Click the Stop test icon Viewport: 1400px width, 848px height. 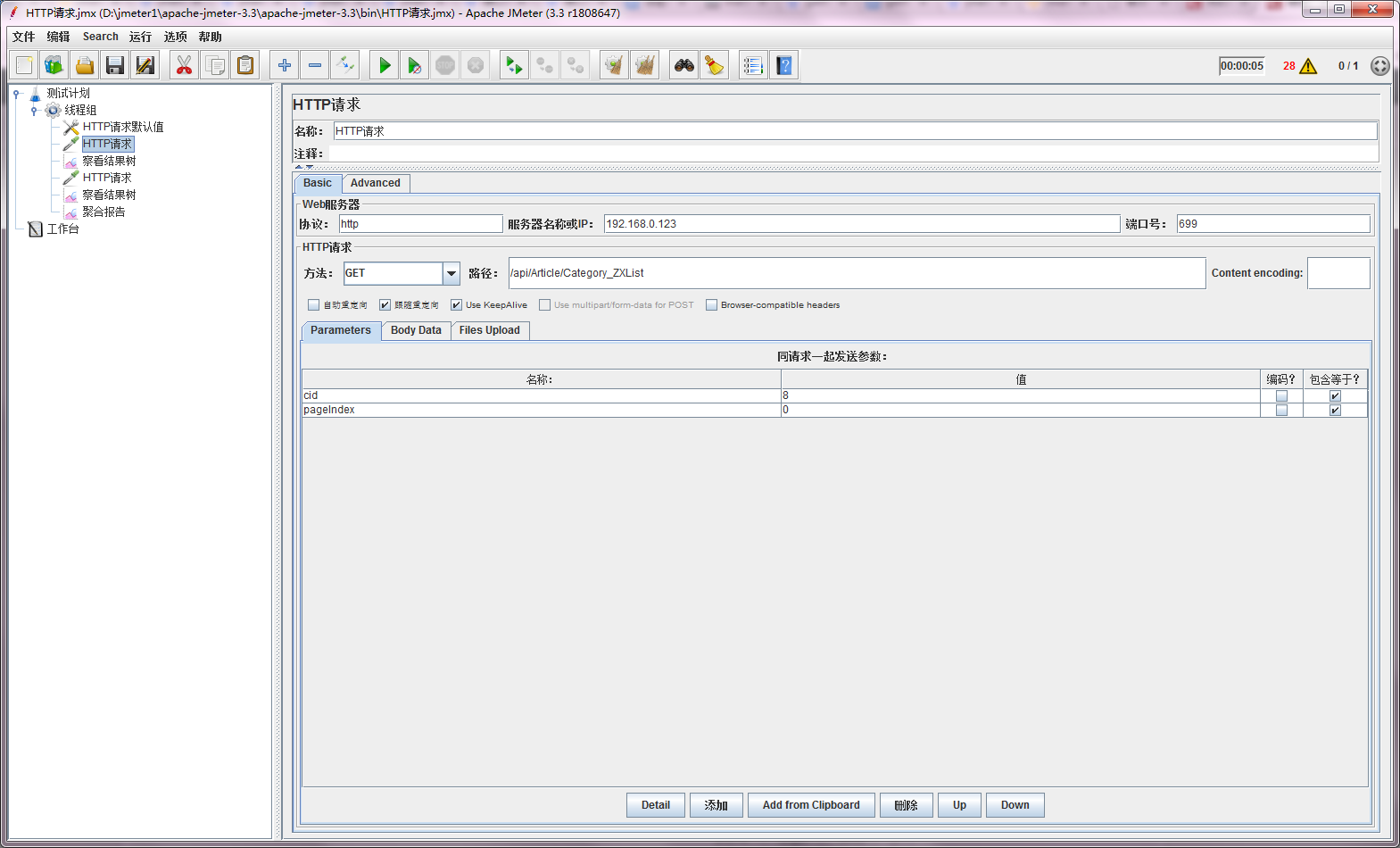[x=445, y=65]
